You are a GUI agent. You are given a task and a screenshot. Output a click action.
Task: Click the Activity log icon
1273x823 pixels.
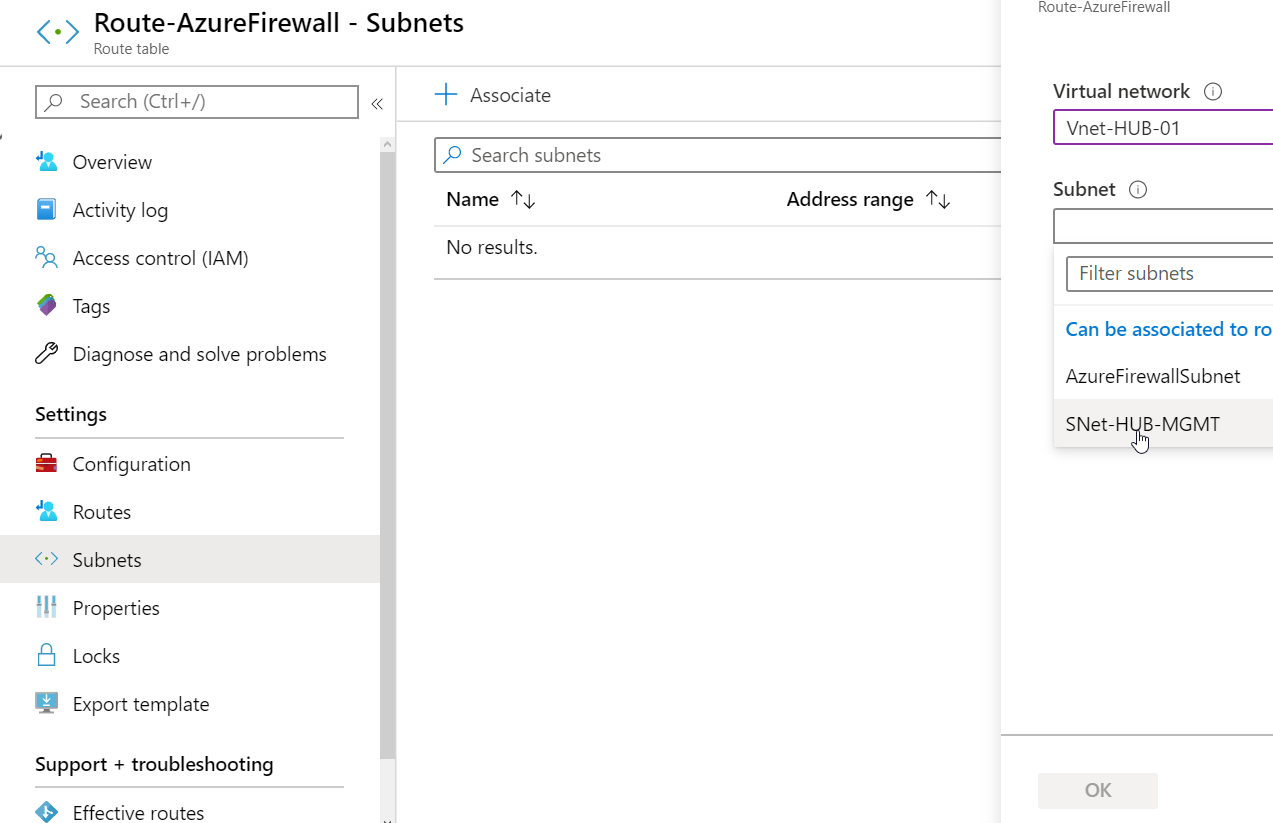46,210
